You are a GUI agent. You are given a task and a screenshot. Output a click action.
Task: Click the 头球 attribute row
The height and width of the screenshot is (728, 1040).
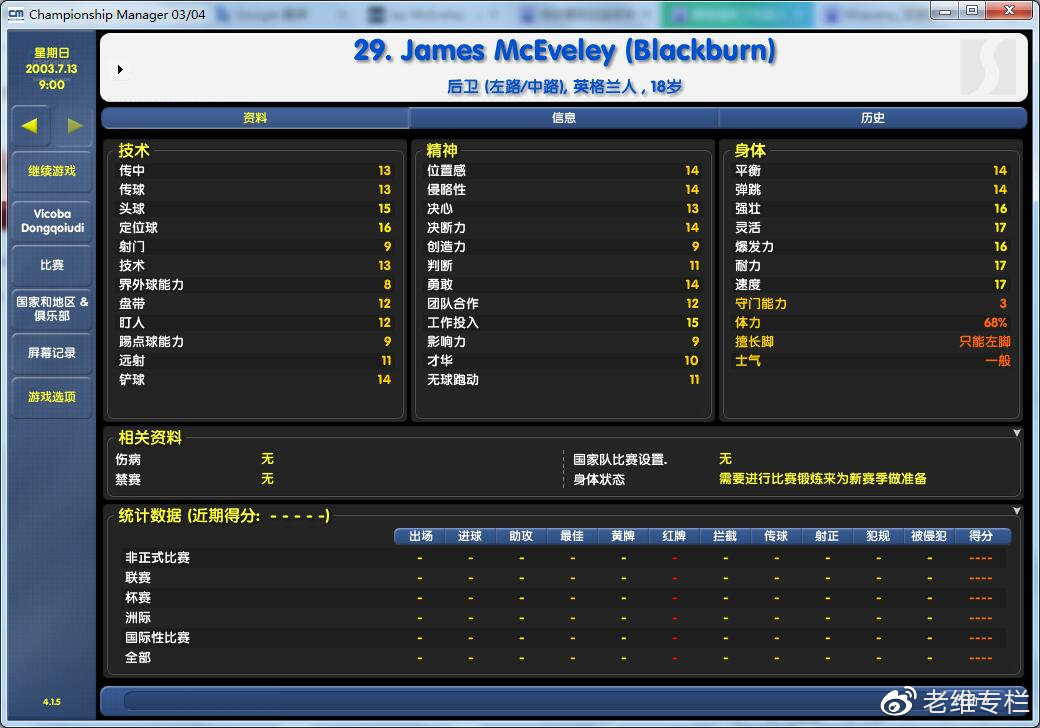tap(255, 208)
